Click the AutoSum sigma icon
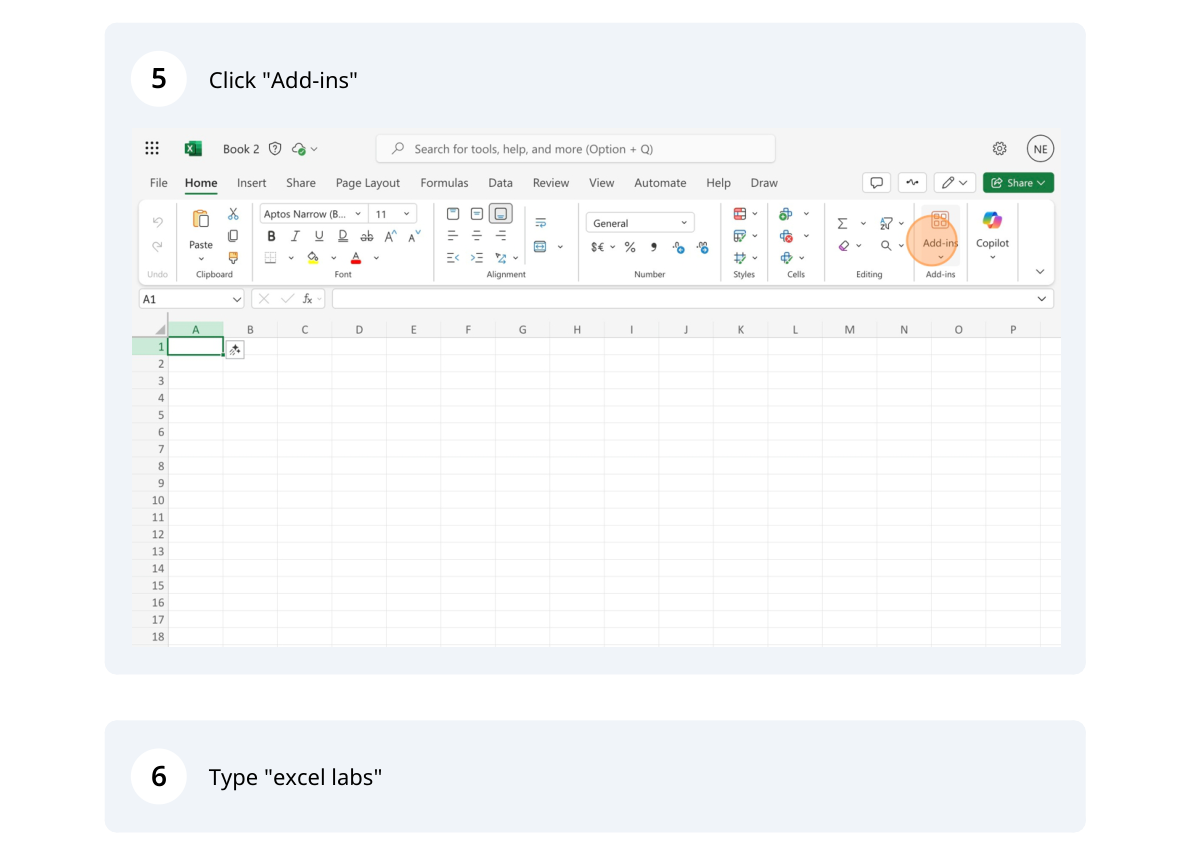 click(x=842, y=223)
